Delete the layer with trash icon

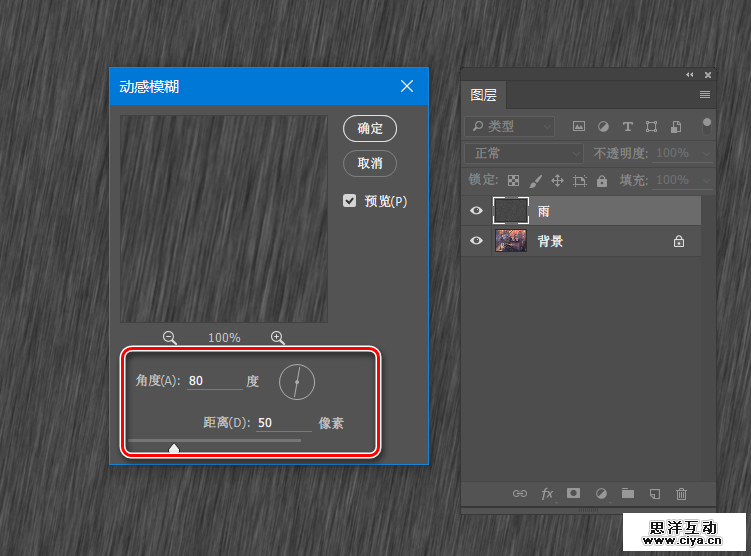point(681,494)
